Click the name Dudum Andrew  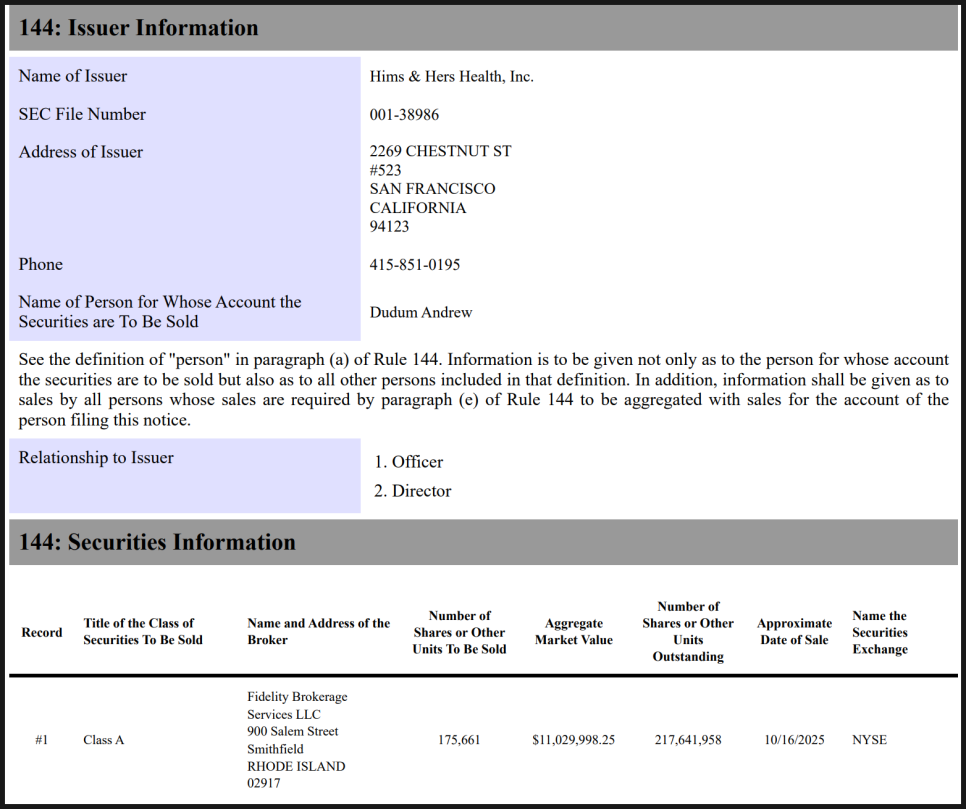(x=420, y=312)
